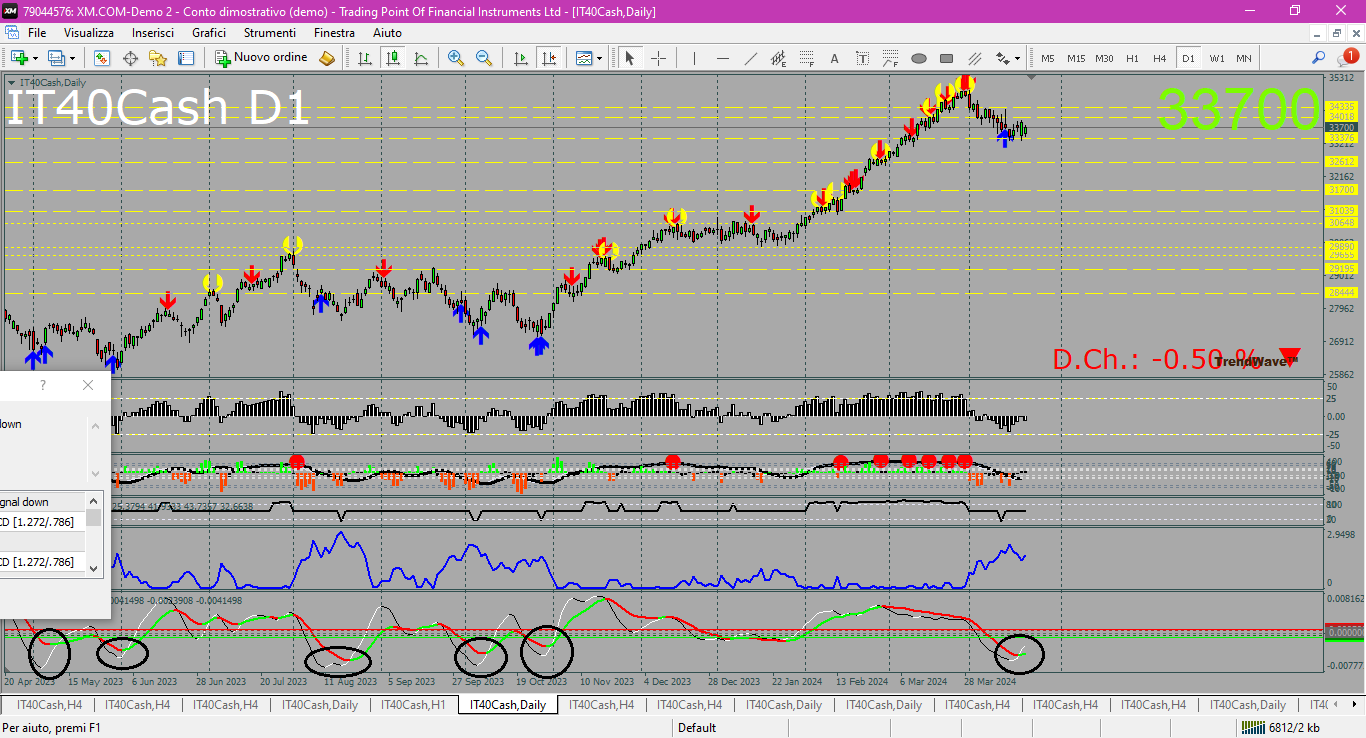This screenshot has width=1366, height=738.
Task: Set timeframe to M15
Action: (x=1076, y=58)
